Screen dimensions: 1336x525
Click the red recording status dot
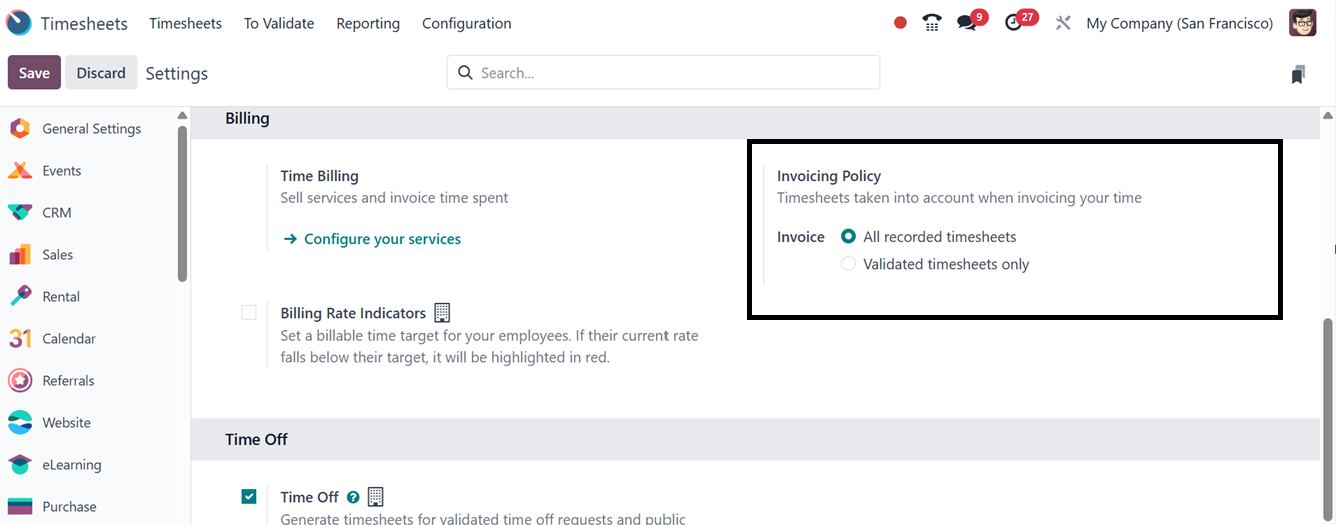point(900,23)
